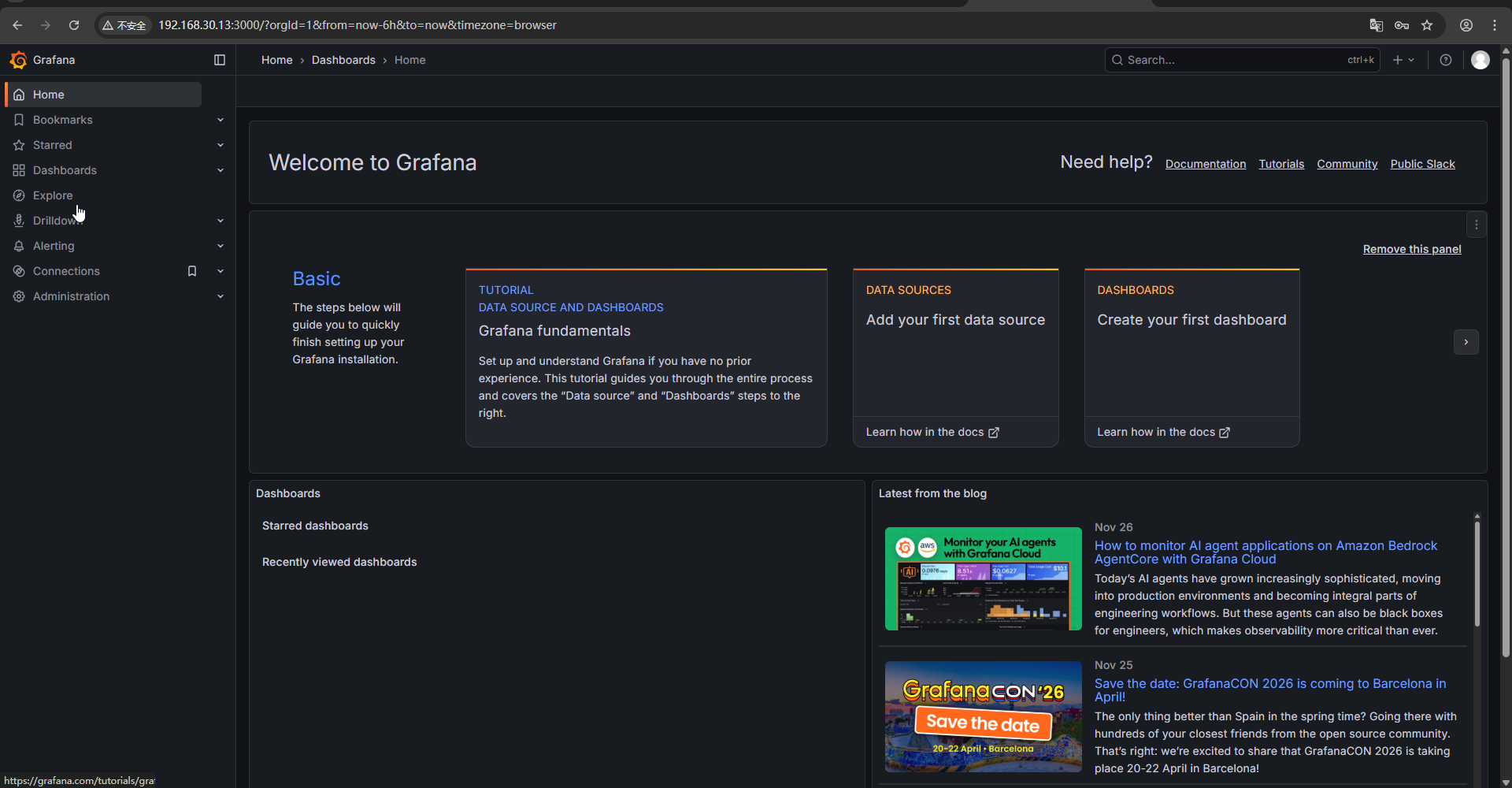Screen dimensions: 1512x788
Task: Open the user profile avatar
Action: point(1480,60)
